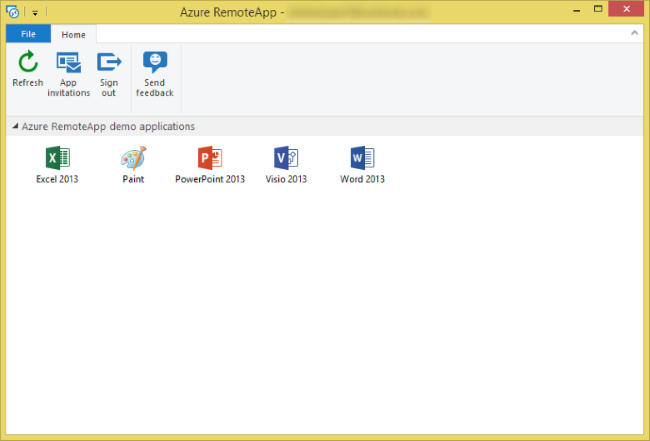Launch Visio 2013
Viewport: 650px width, 441px height.
pos(286,165)
